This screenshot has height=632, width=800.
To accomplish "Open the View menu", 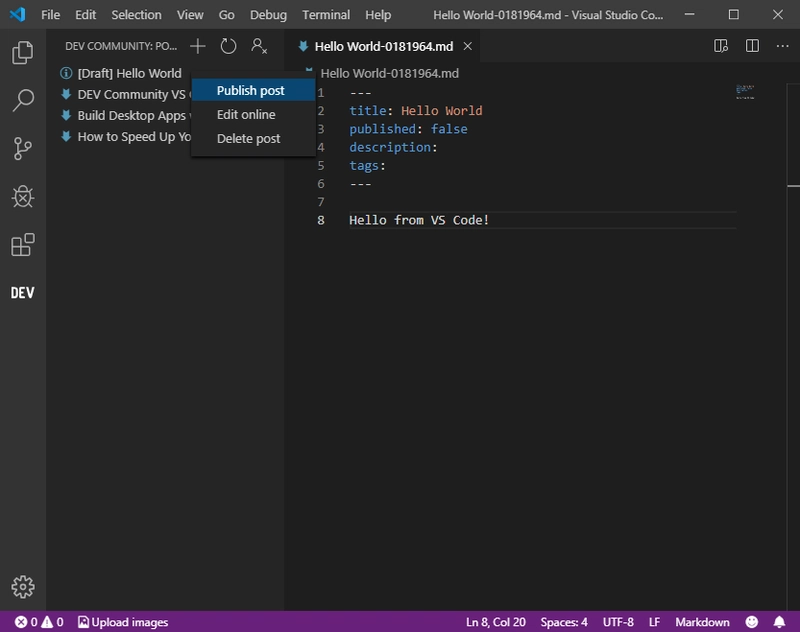I will pos(190,15).
